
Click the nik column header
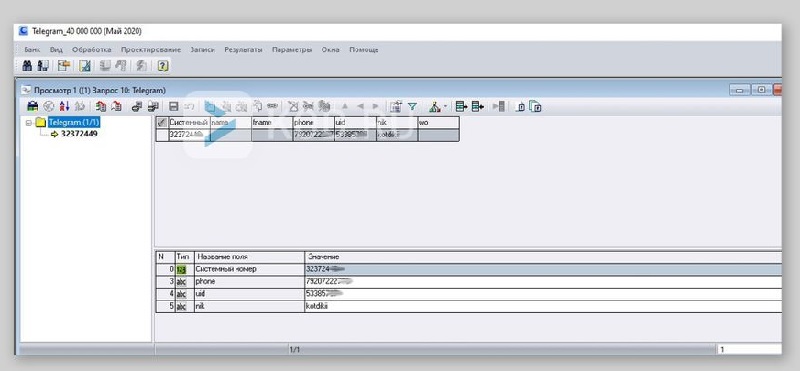pyautogui.click(x=397, y=122)
